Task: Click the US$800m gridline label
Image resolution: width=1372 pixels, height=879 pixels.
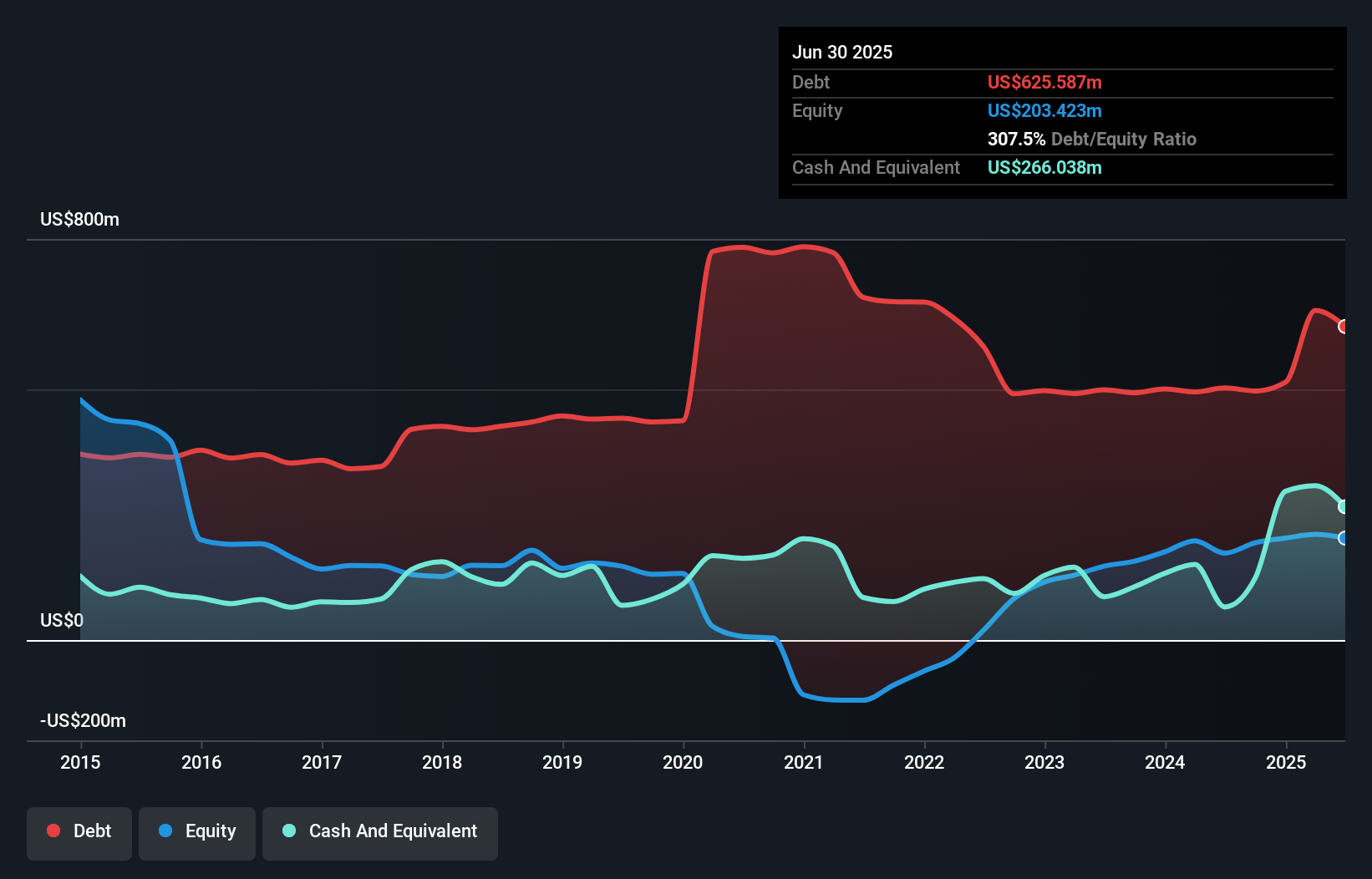Action: pos(79,219)
